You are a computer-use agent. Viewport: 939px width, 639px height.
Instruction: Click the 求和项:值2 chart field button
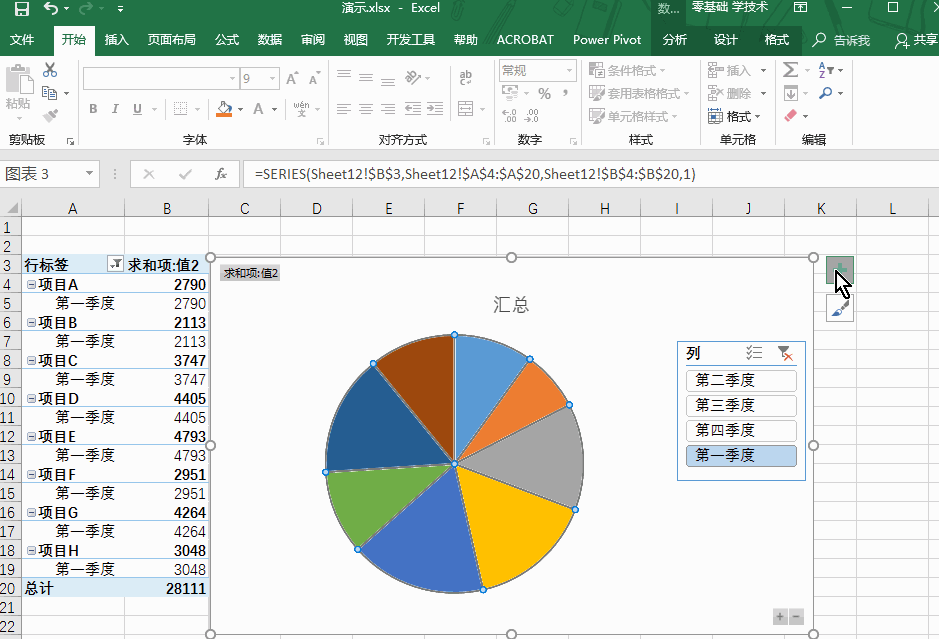tap(250, 273)
